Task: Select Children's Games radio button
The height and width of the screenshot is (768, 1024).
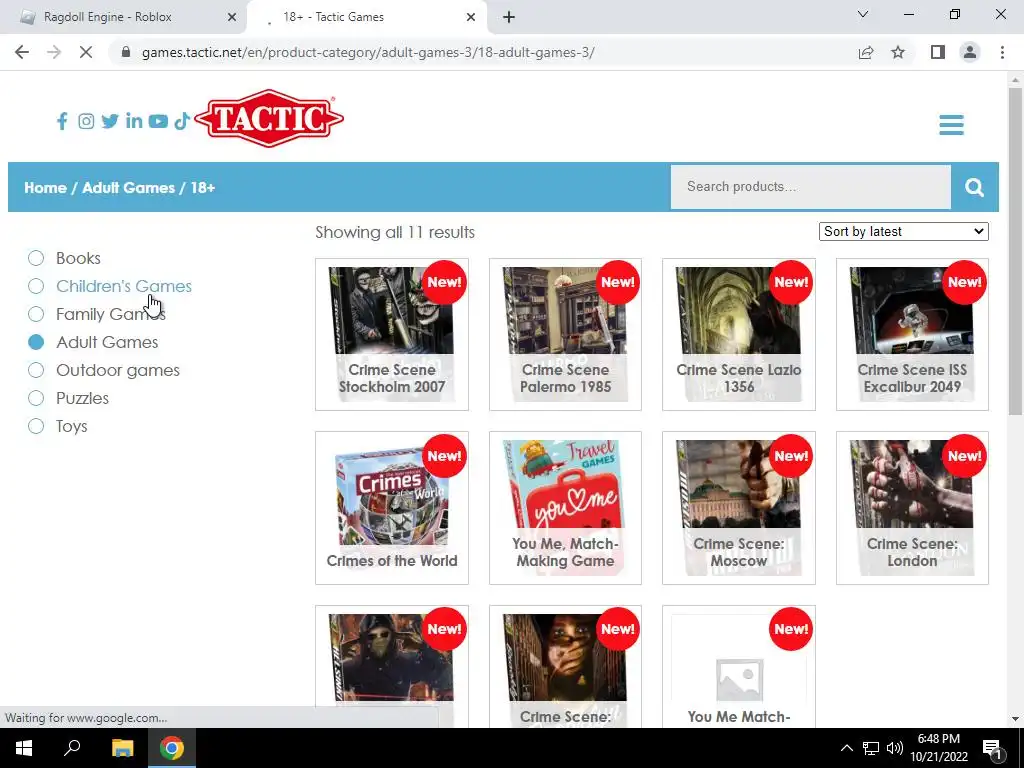Action: coord(36,286)
